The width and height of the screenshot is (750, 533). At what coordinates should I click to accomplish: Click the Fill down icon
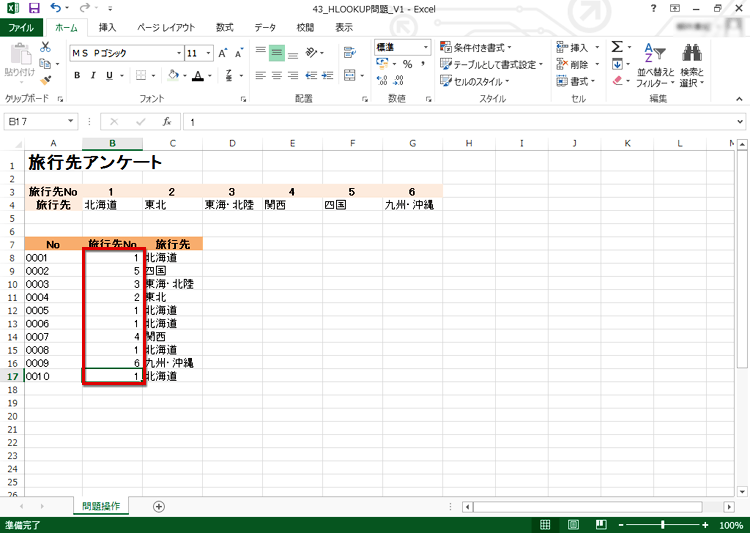[617, 64]
